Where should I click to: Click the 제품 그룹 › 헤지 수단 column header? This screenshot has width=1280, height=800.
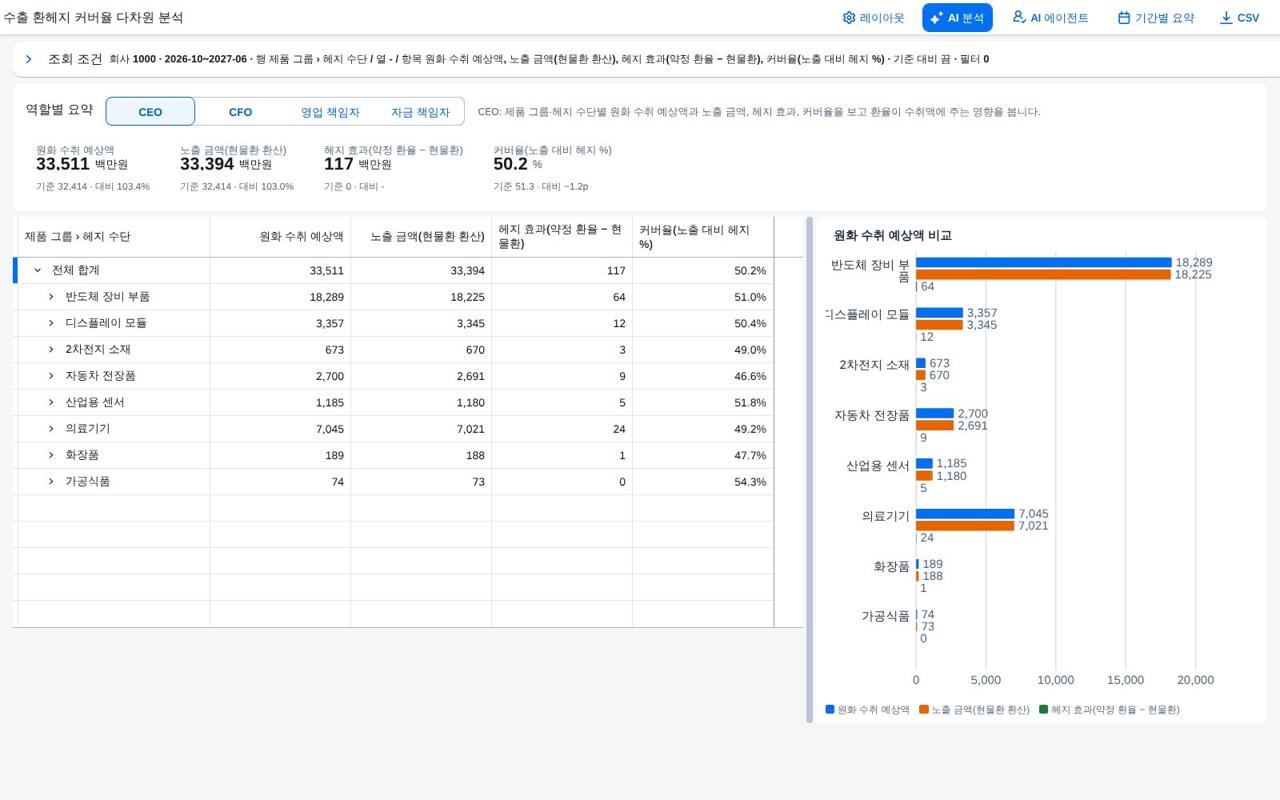click(x=114, y=237)
